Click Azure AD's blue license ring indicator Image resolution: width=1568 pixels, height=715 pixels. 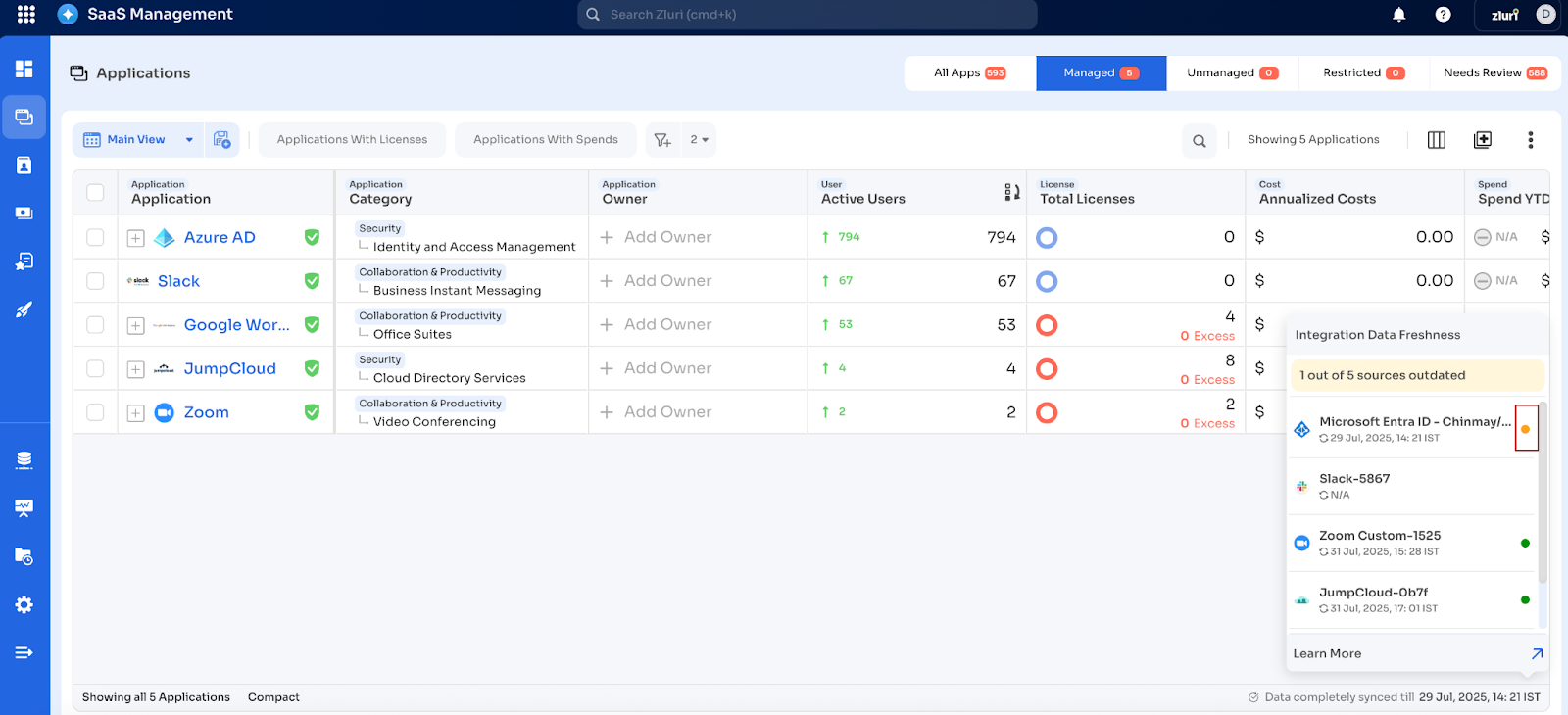tap(1047, 237)
